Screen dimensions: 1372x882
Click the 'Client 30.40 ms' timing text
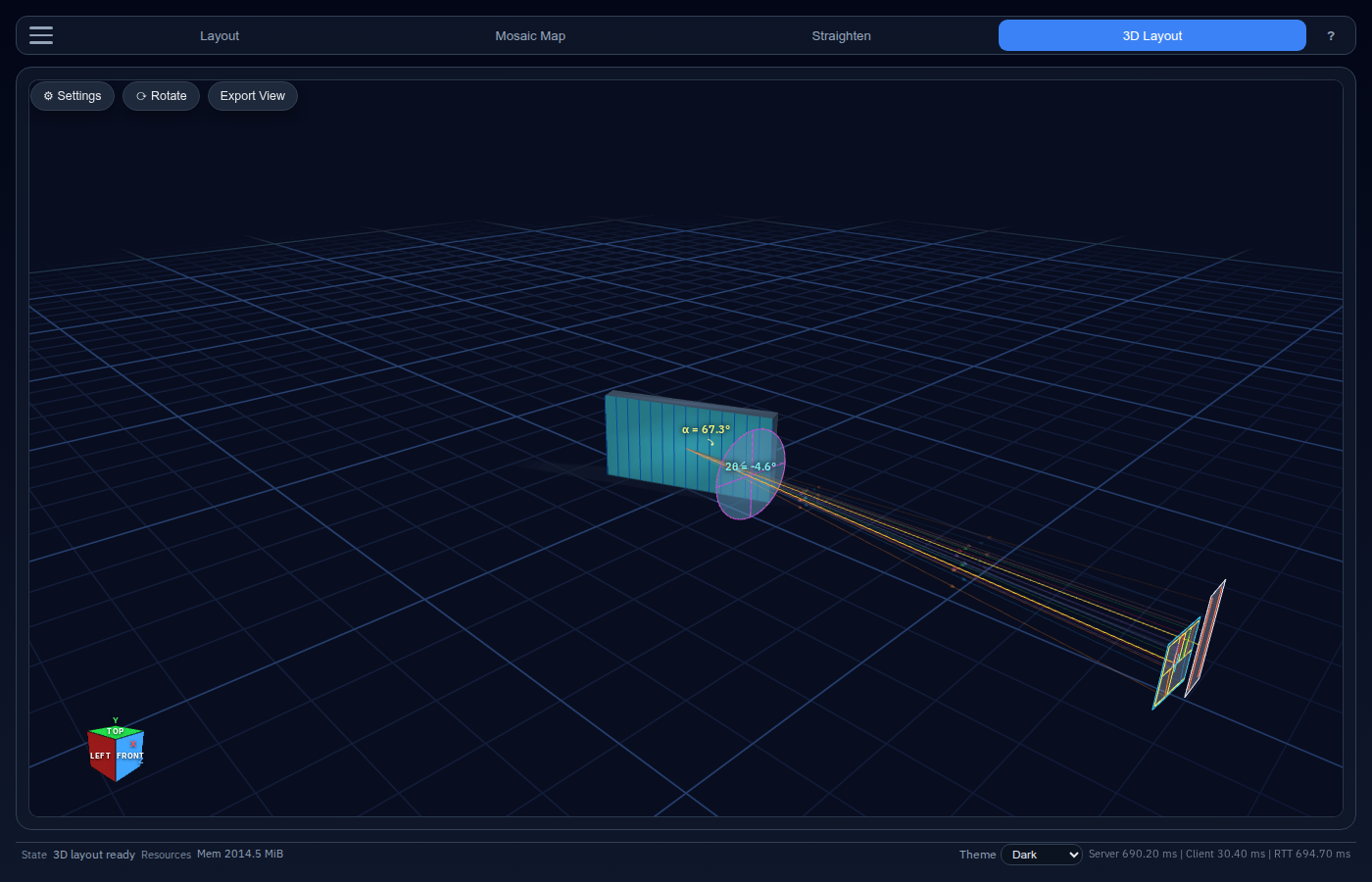tap(1226, 854)
